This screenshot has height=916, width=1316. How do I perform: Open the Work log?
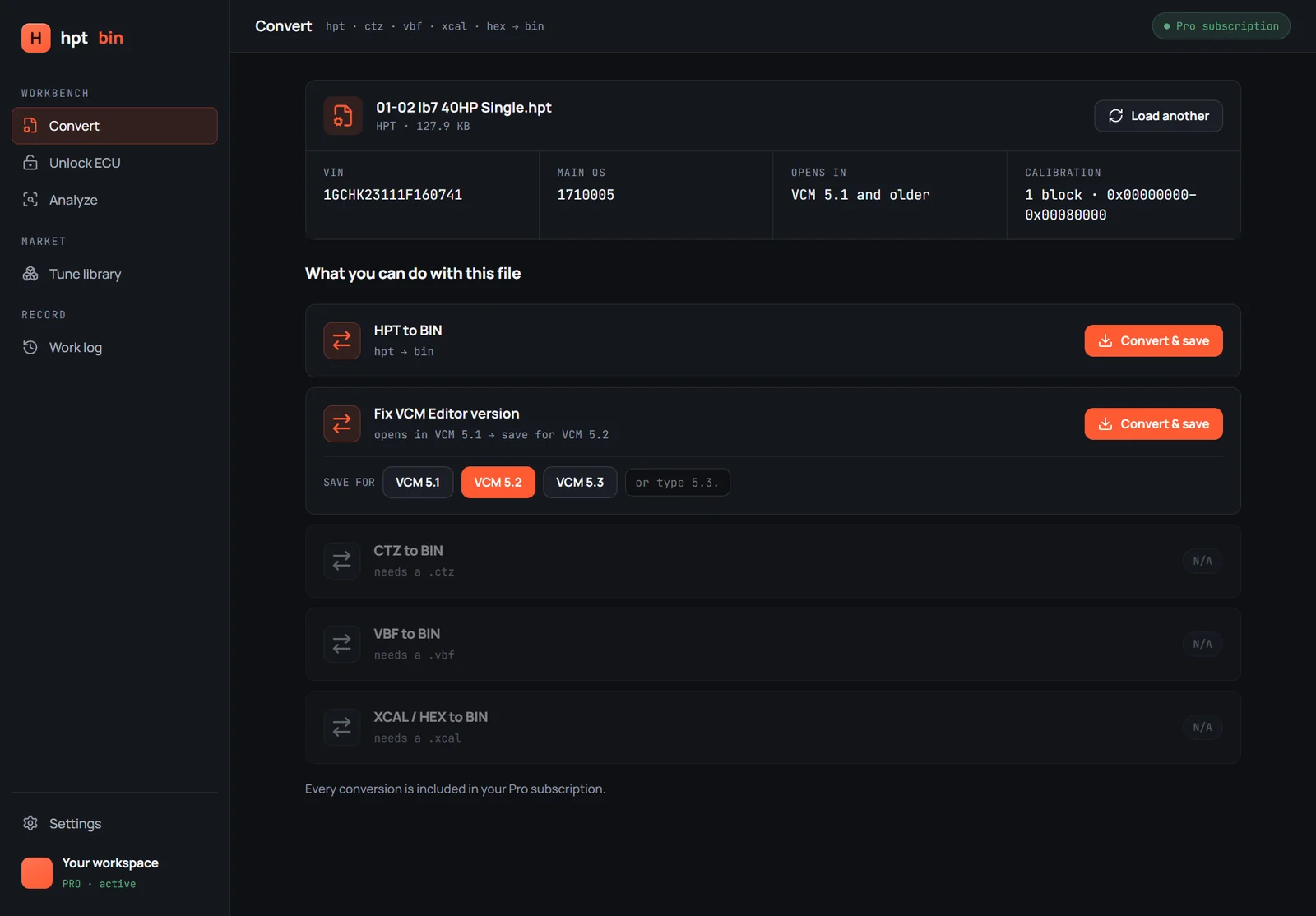pos(114,347)
